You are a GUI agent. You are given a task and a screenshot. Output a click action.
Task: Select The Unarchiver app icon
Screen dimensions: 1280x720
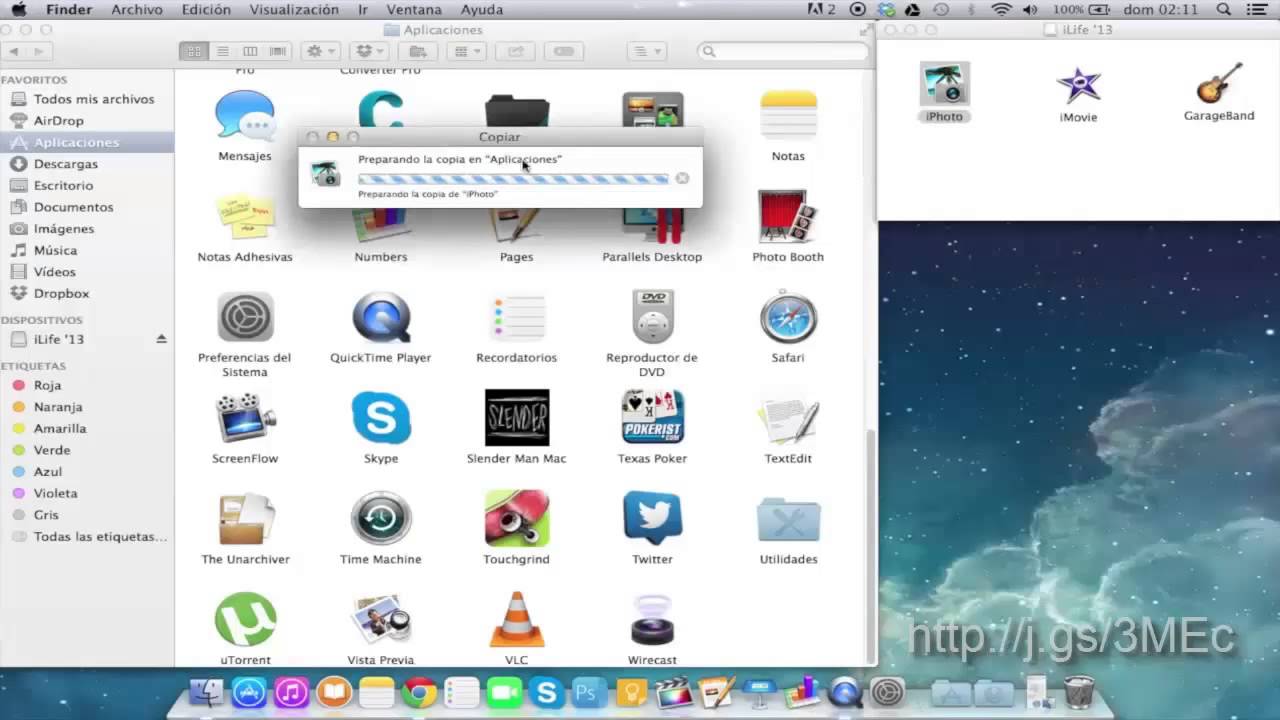[x=245, y=519]
